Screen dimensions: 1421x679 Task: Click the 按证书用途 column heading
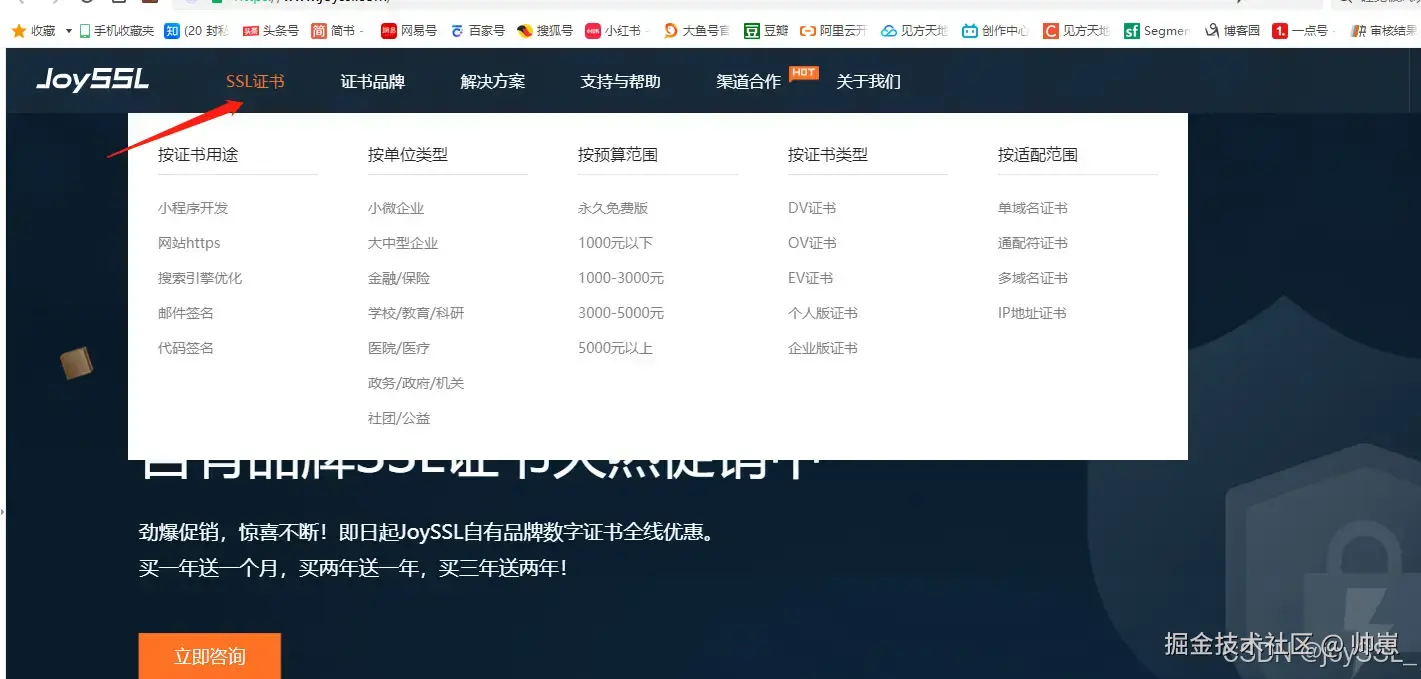coord(198,155)
